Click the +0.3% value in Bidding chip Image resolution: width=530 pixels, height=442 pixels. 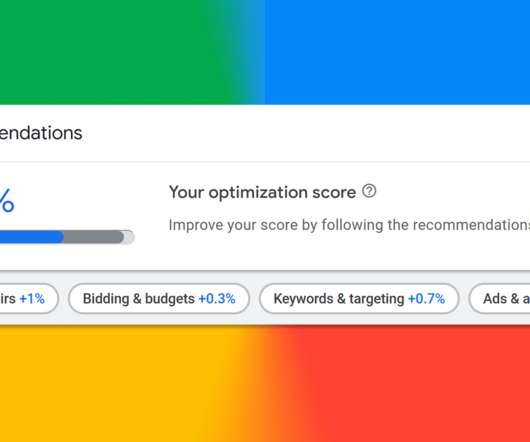(x=217, y=299)
